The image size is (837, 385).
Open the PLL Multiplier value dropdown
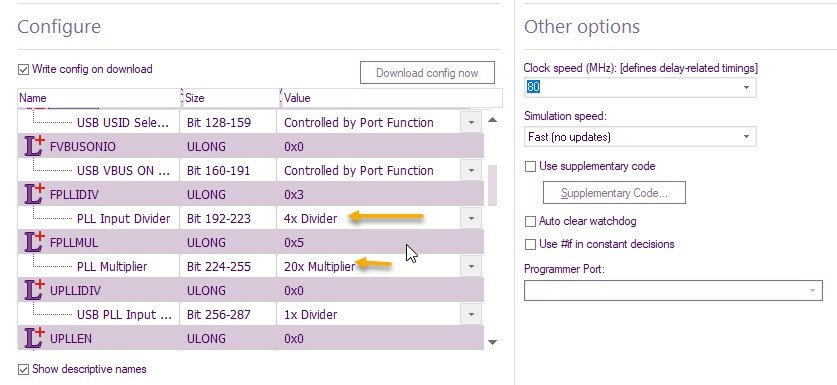coord(471,266)
